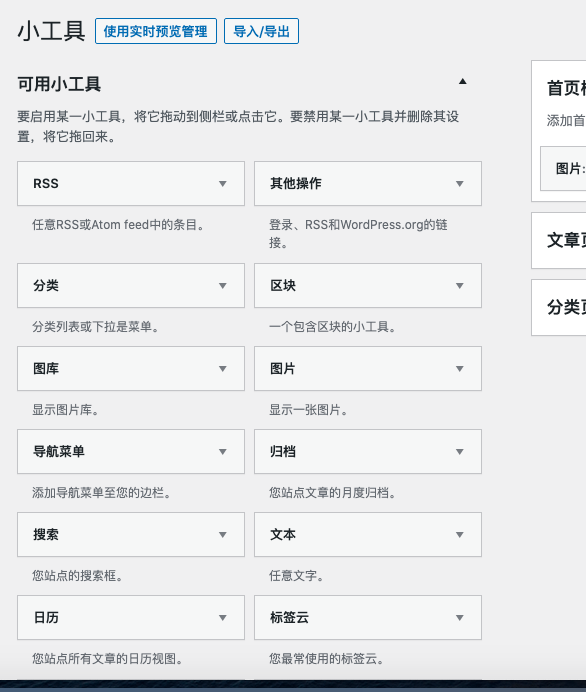Image resolution: width=586 pixels, height=692 pixels.
Task: Expand the 图库 widget arrow
Action: click(x=223, y=369)
